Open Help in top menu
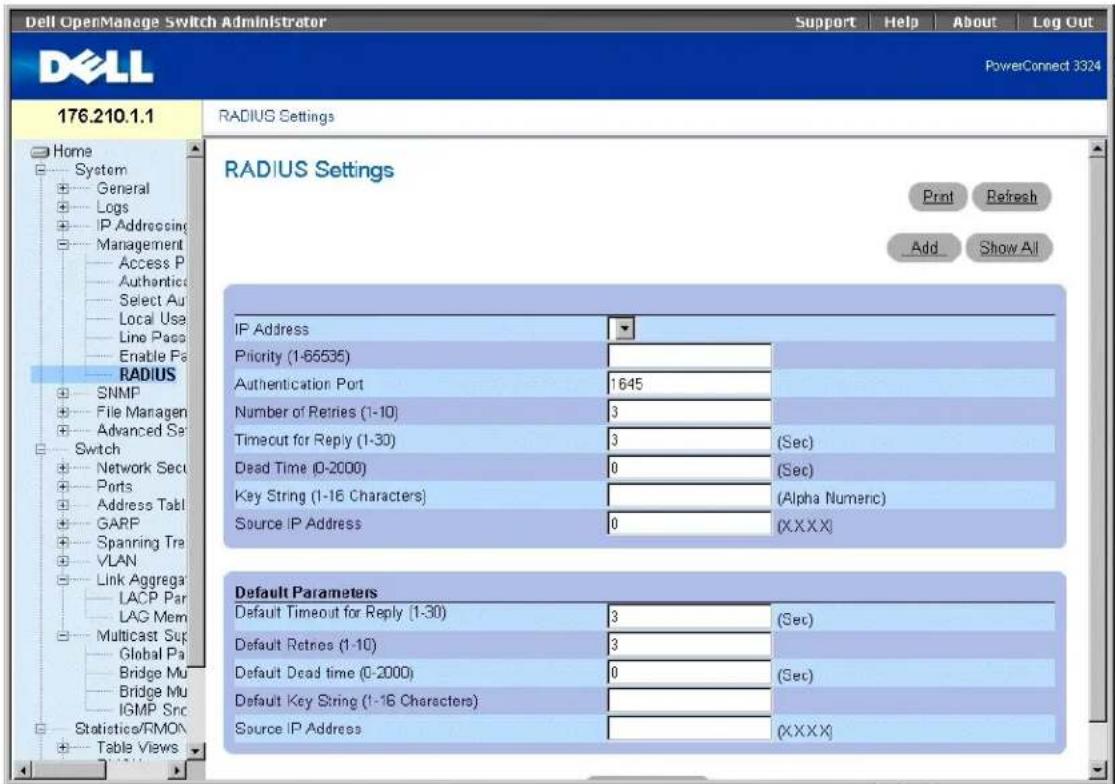 click(901, 22)
